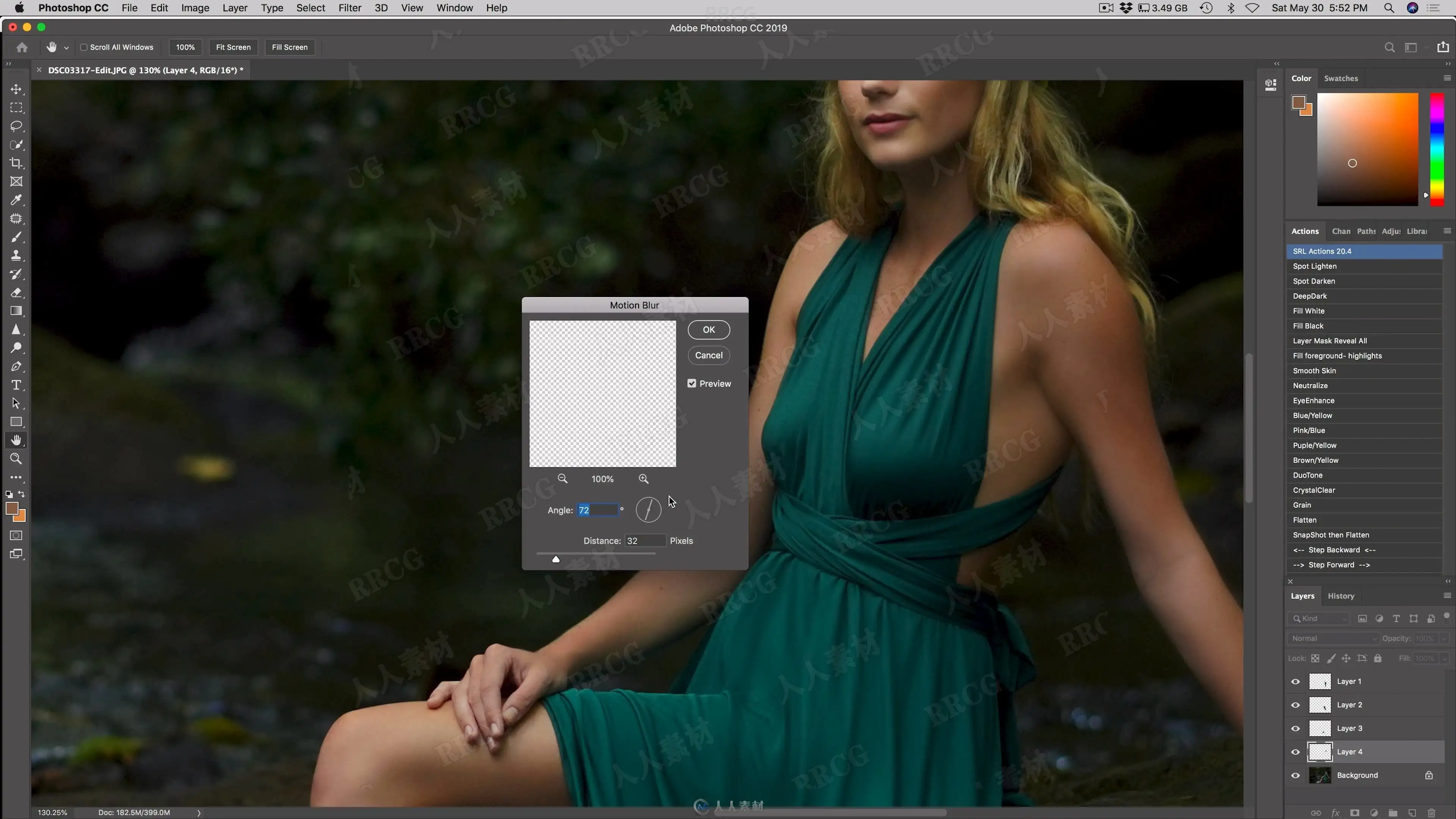
Task: Select the Eyedropper tool
Action: 16,200
